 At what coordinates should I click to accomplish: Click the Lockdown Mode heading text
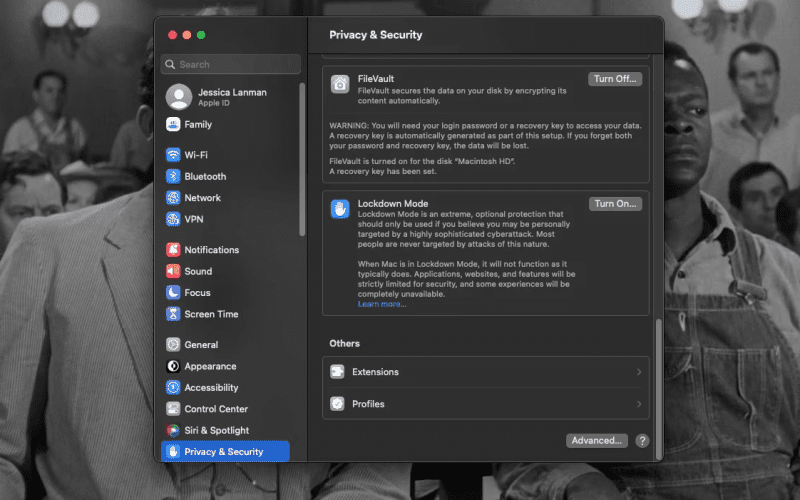pyautogui.click(x=392, y=204)
